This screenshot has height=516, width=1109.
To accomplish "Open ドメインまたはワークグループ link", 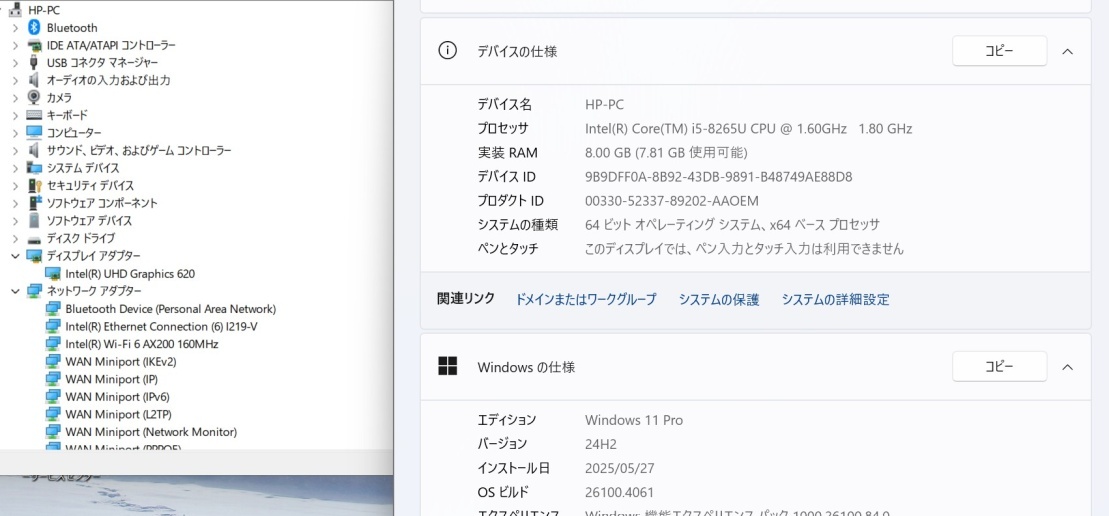I will (x=586, y=300).
